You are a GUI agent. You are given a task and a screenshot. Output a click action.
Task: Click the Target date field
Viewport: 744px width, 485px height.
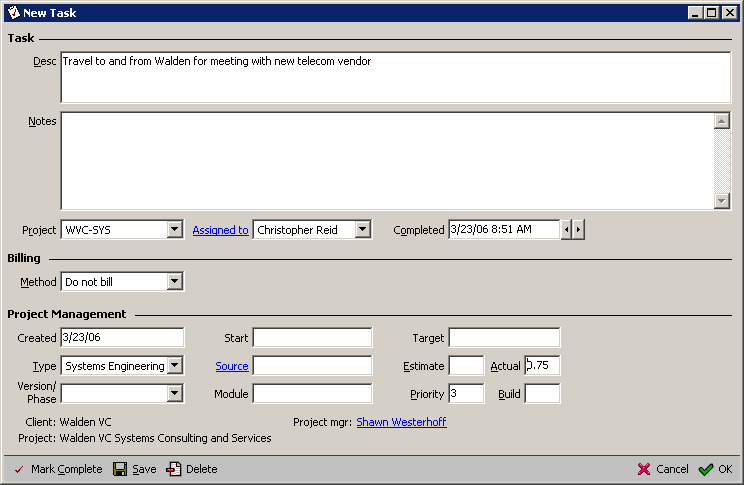504,338
